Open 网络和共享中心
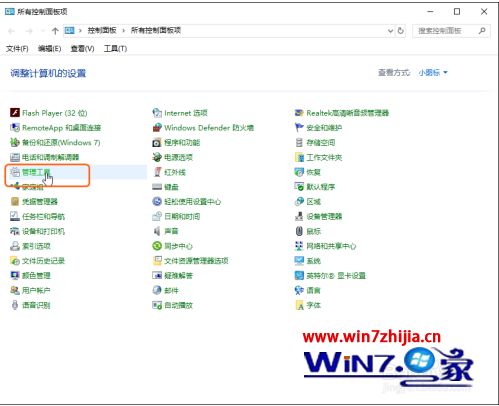Image resolution: width=499 pixels, height=406 pixels. coord(325,246)
